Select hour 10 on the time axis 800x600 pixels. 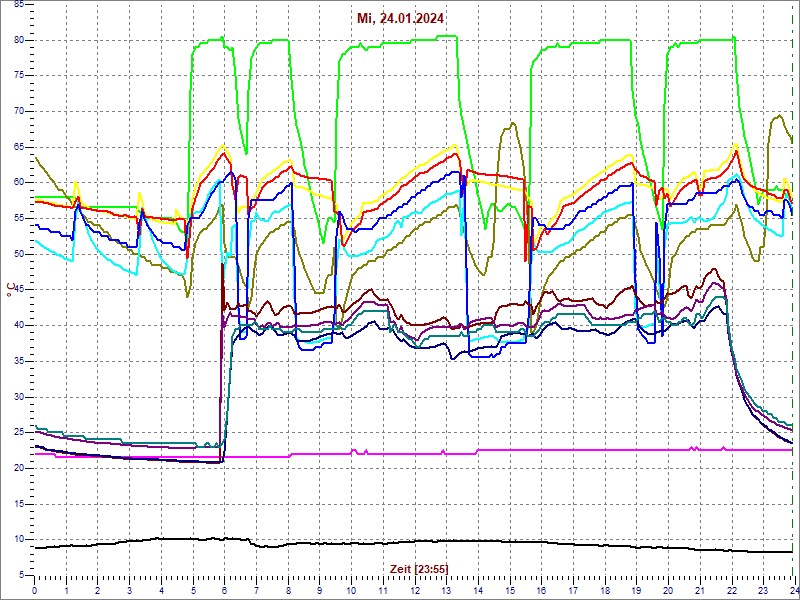click(x=351, y=590)
